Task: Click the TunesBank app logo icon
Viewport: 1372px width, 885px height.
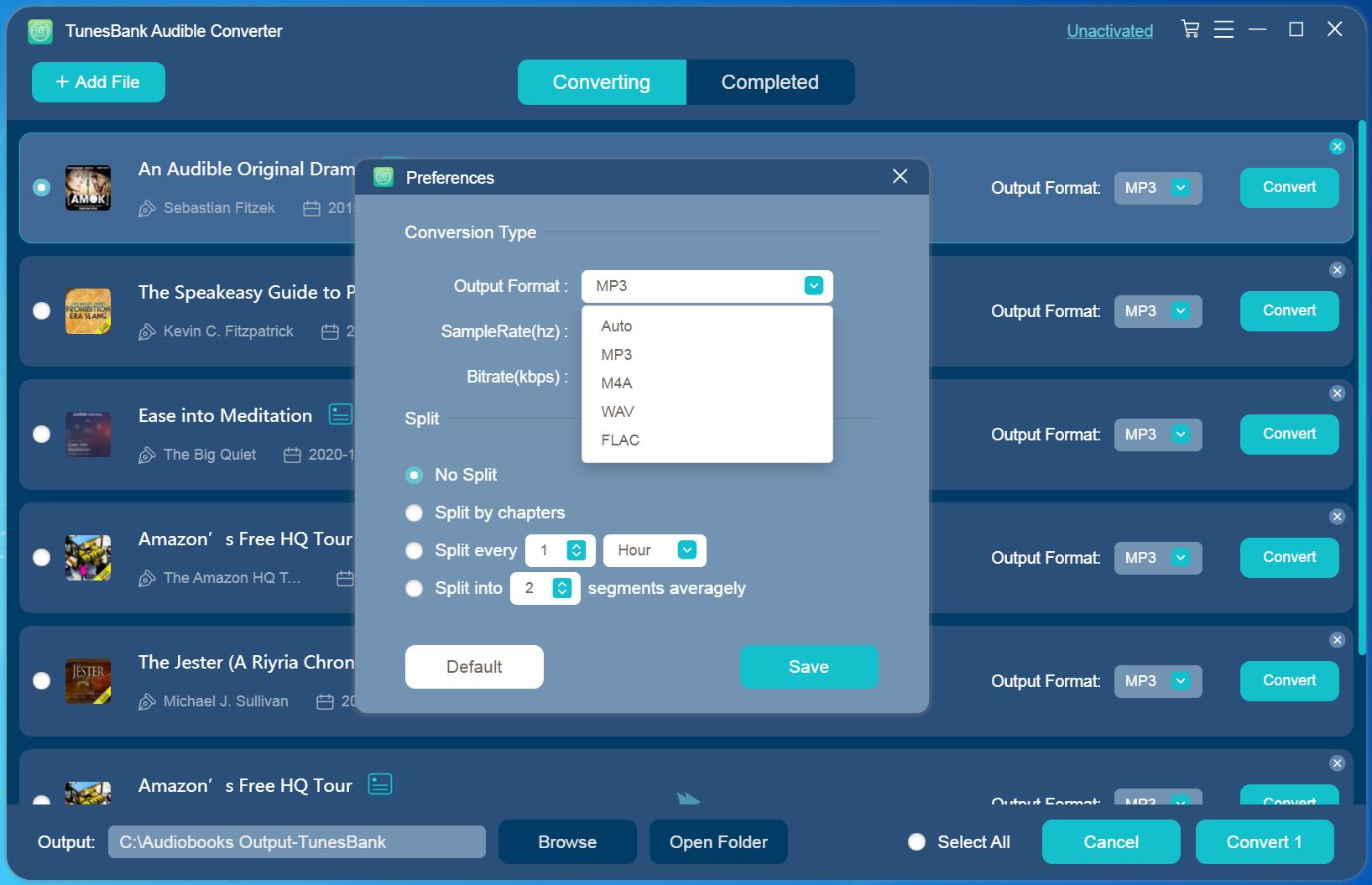Action: [40, 31]
